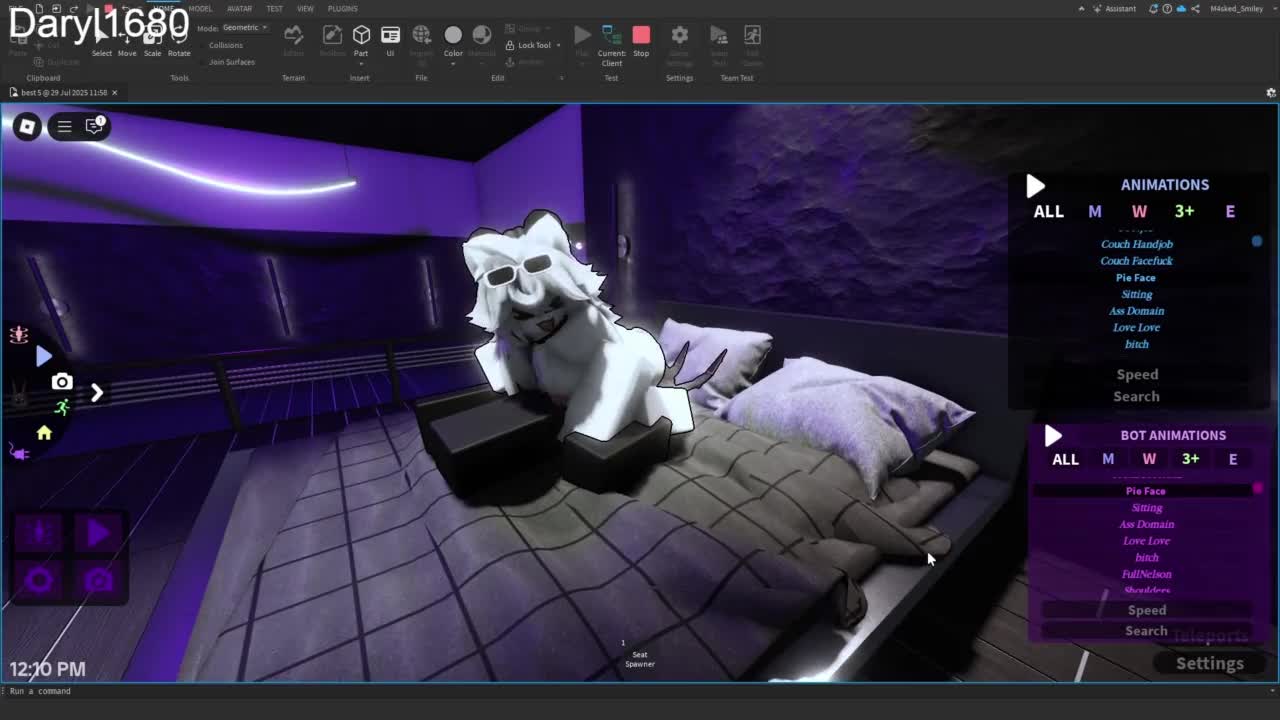The width and height of the screenshot is (1280, 720).
Task: Click the white camera icon
Action: point(62,382)
